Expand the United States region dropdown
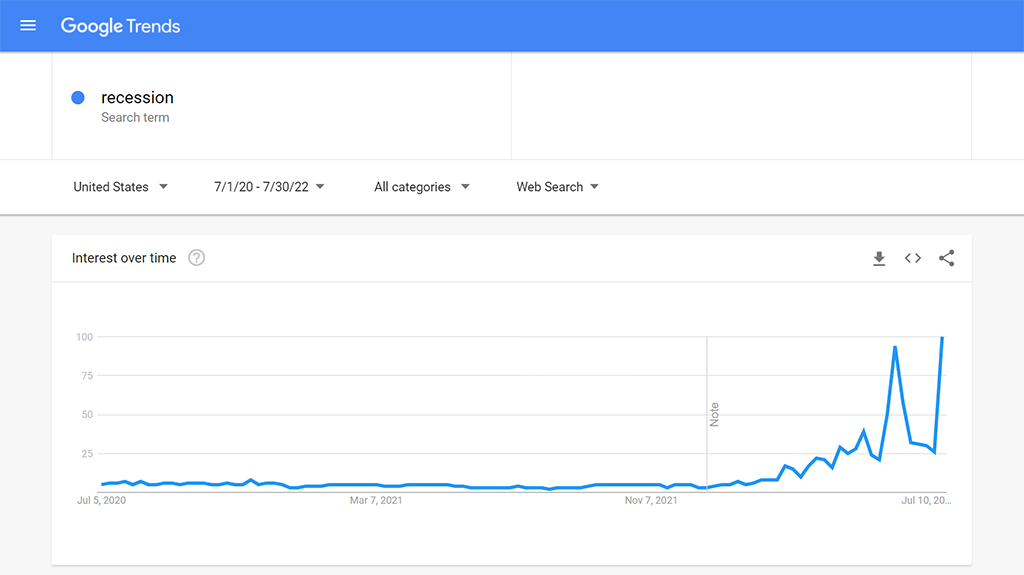Screen dimensions: 1024x575 pos(120,187)
